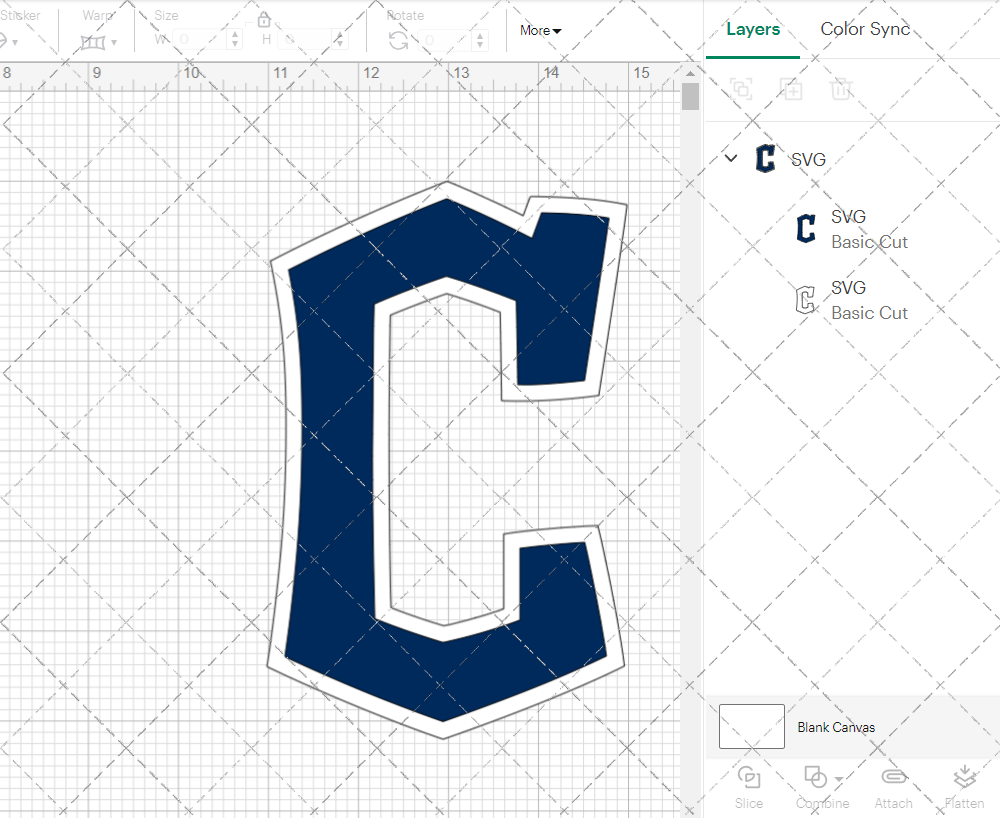This screenshot has height=818, width=1000.
Task: Toggle the size aspect ratio lock
Action: pos(264,19)
